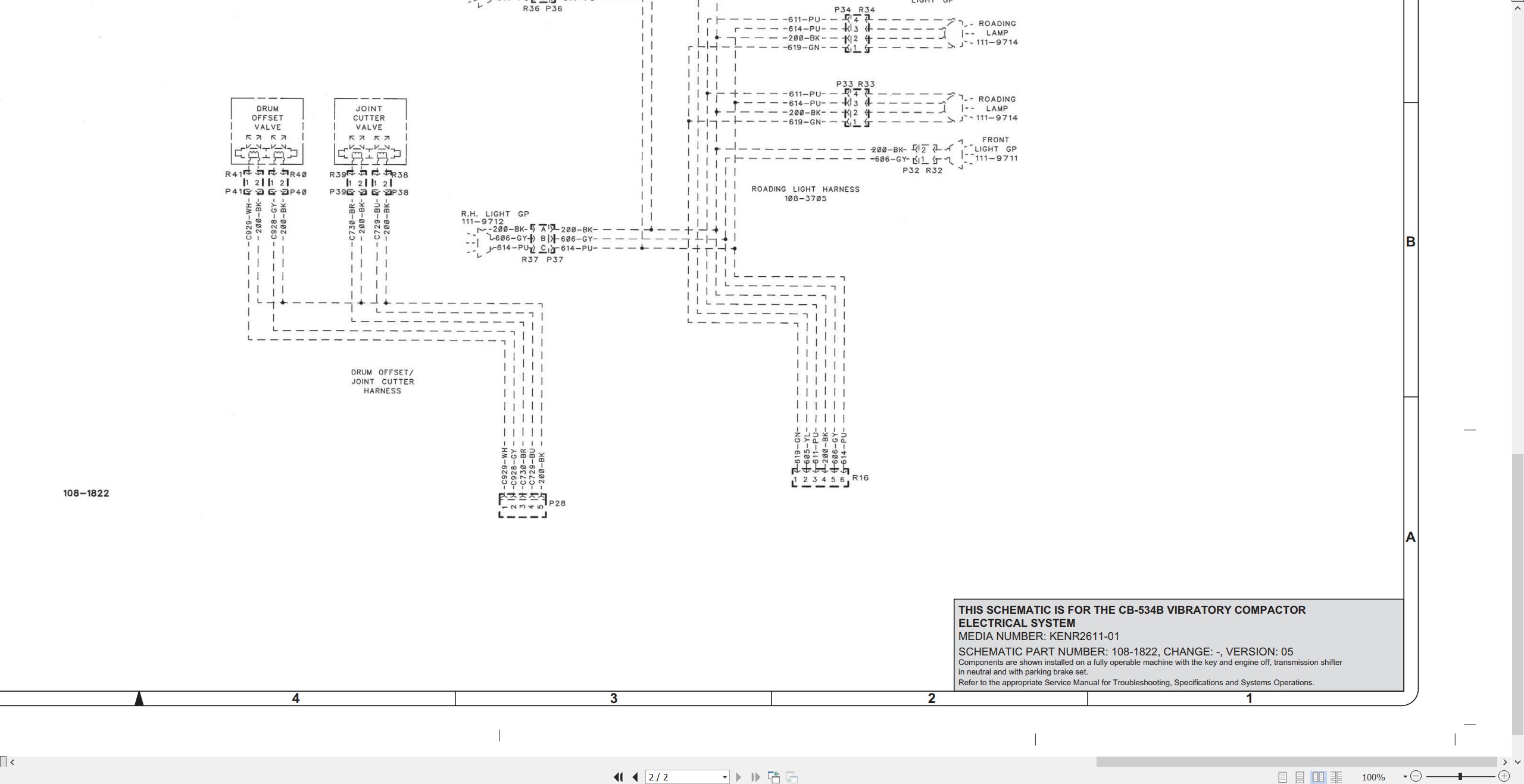1524x784 pixels.
Task: Switch to single page view
Action: pos(1282,777)
